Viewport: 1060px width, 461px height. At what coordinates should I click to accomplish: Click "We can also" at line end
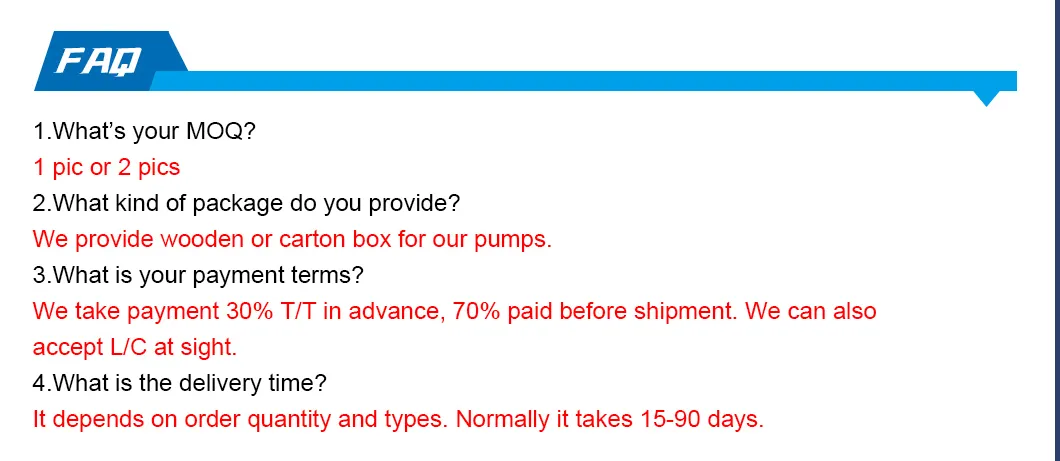(x=811, y=311)
